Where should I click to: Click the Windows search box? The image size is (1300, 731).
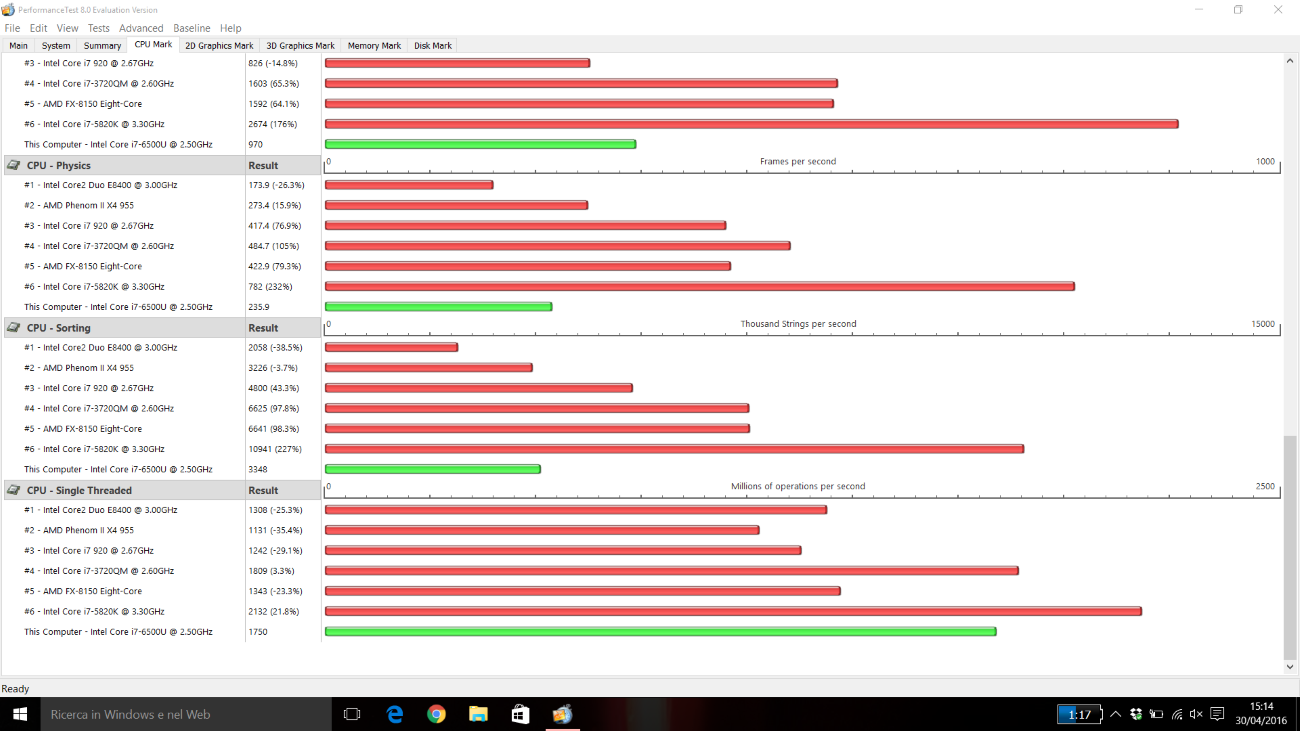point(186,714)
